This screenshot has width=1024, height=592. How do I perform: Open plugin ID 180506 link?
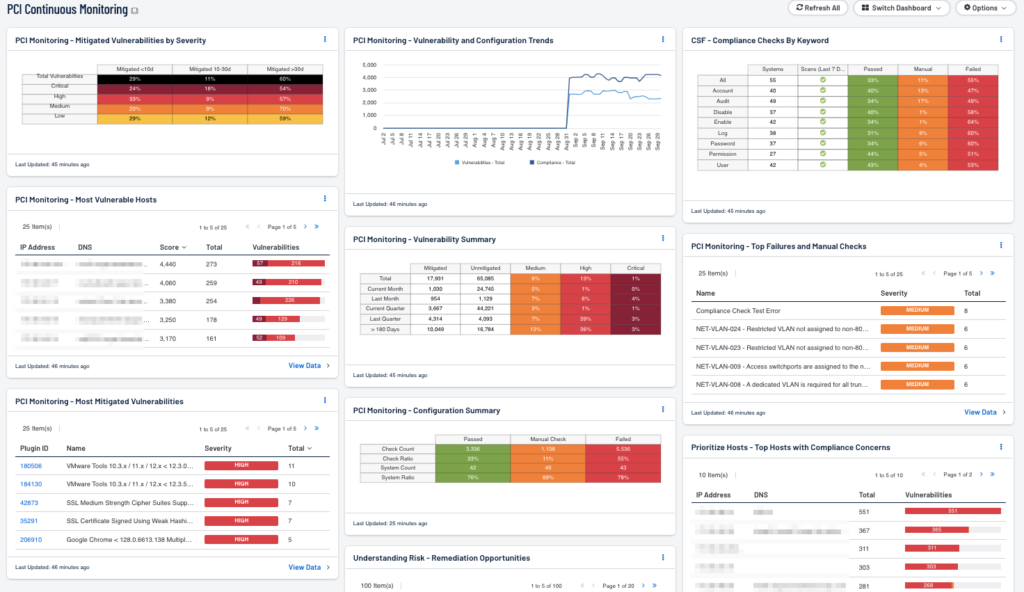coord(30,466)
